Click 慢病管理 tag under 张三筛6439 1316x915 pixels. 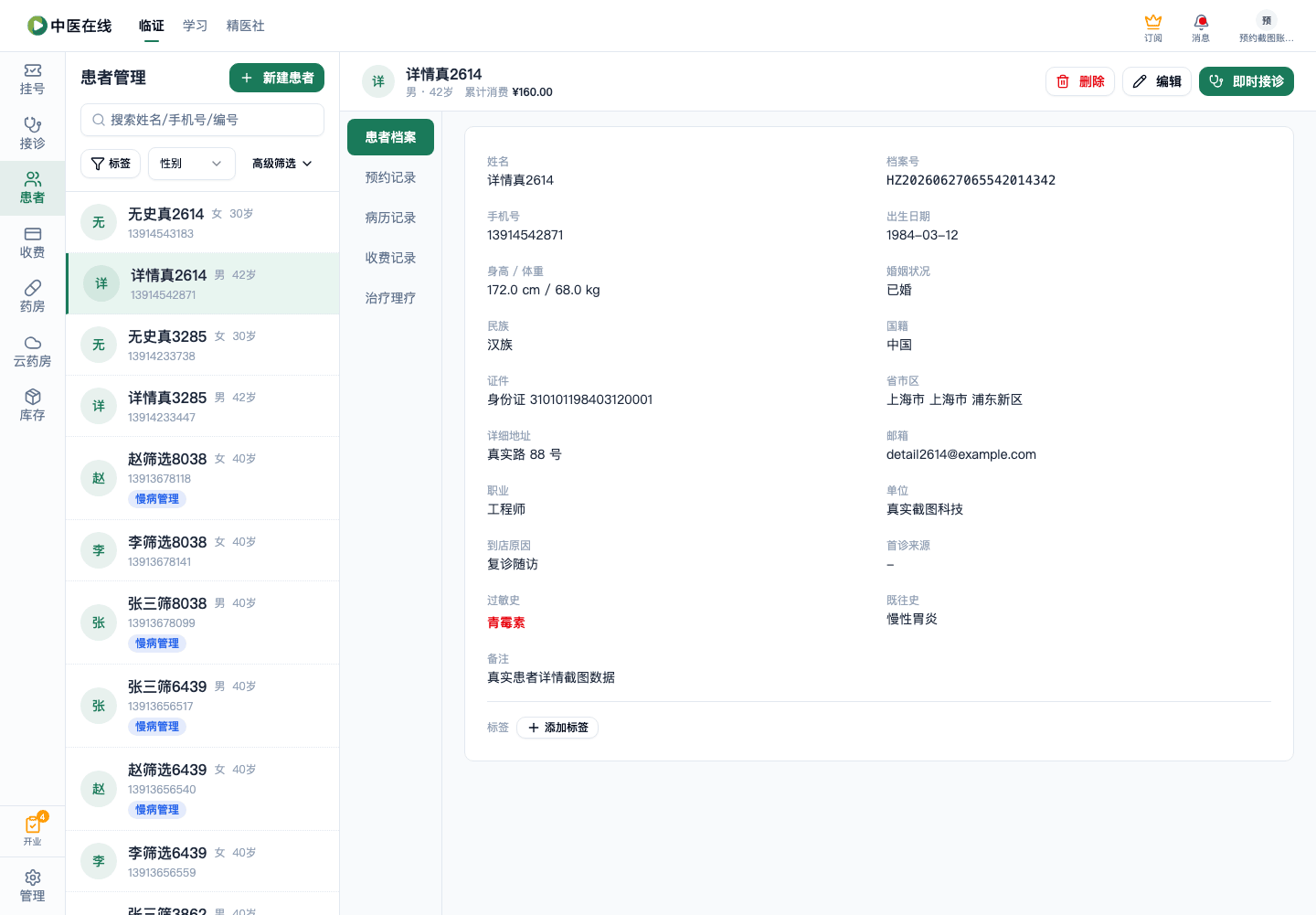click(x=157, y=727)
